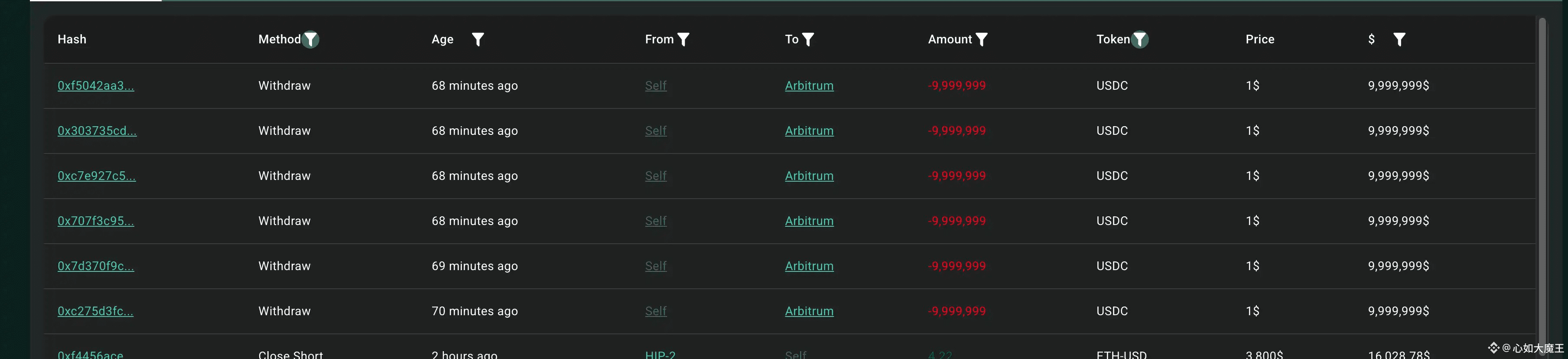Click the From column filter icon
1568x359 pixels.
[x=683, y=39]
